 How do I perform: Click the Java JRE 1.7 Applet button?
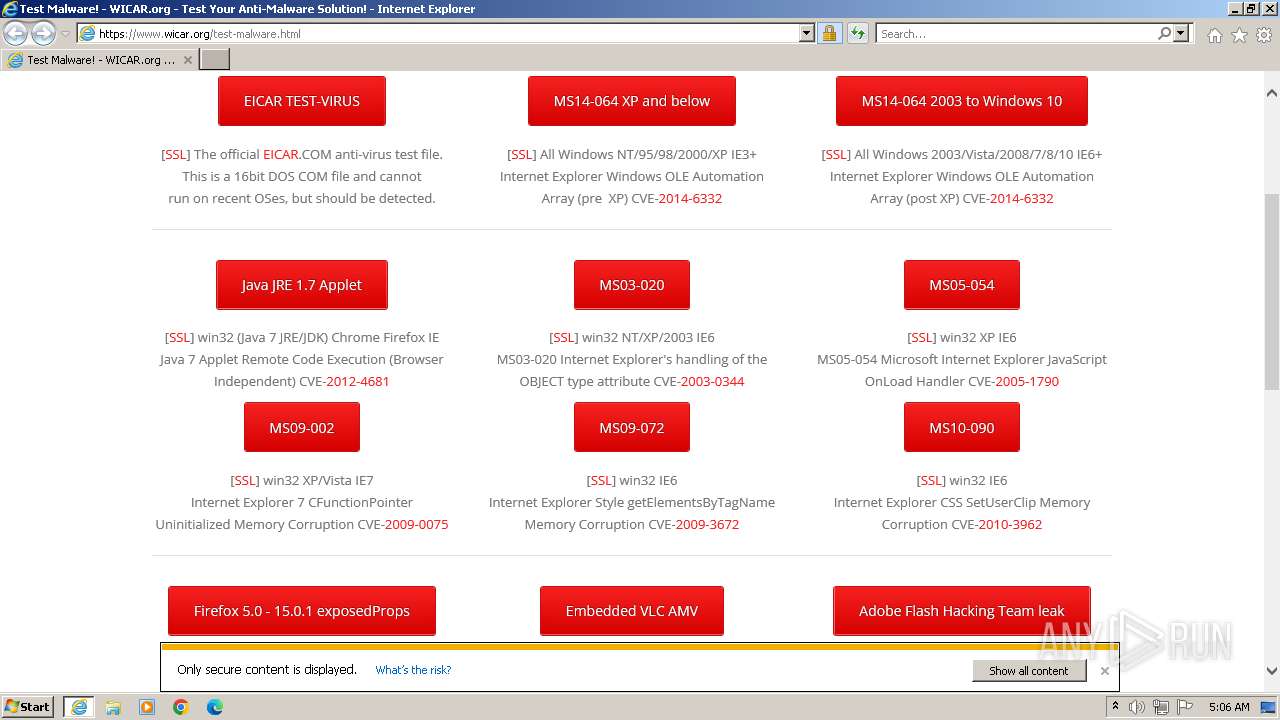click(301, 285)
